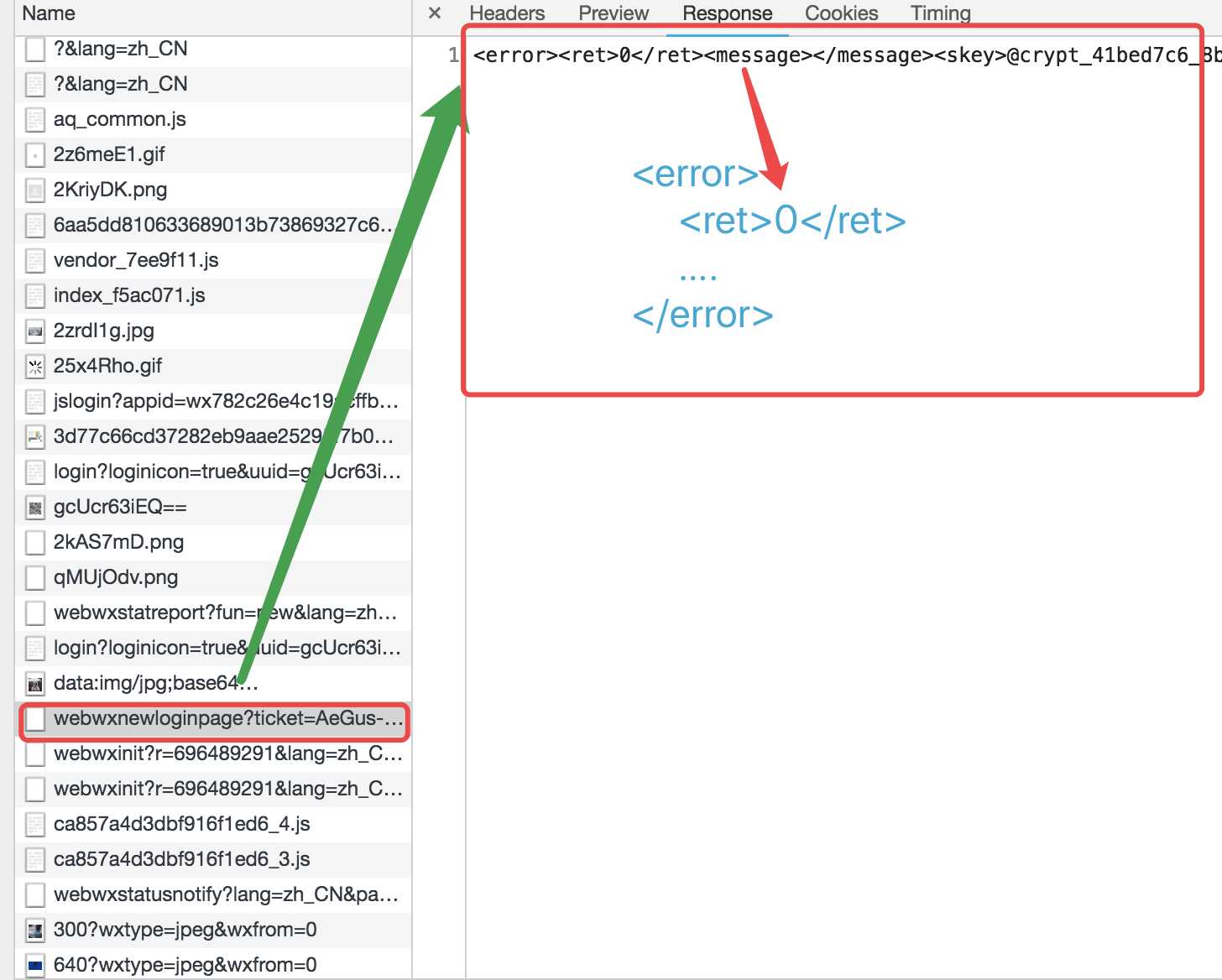Image resolution: width=1222 pixels, height=980 pixels.
Task: Select the data:img/jpg;base64 request name
Action: pos(156,683)
